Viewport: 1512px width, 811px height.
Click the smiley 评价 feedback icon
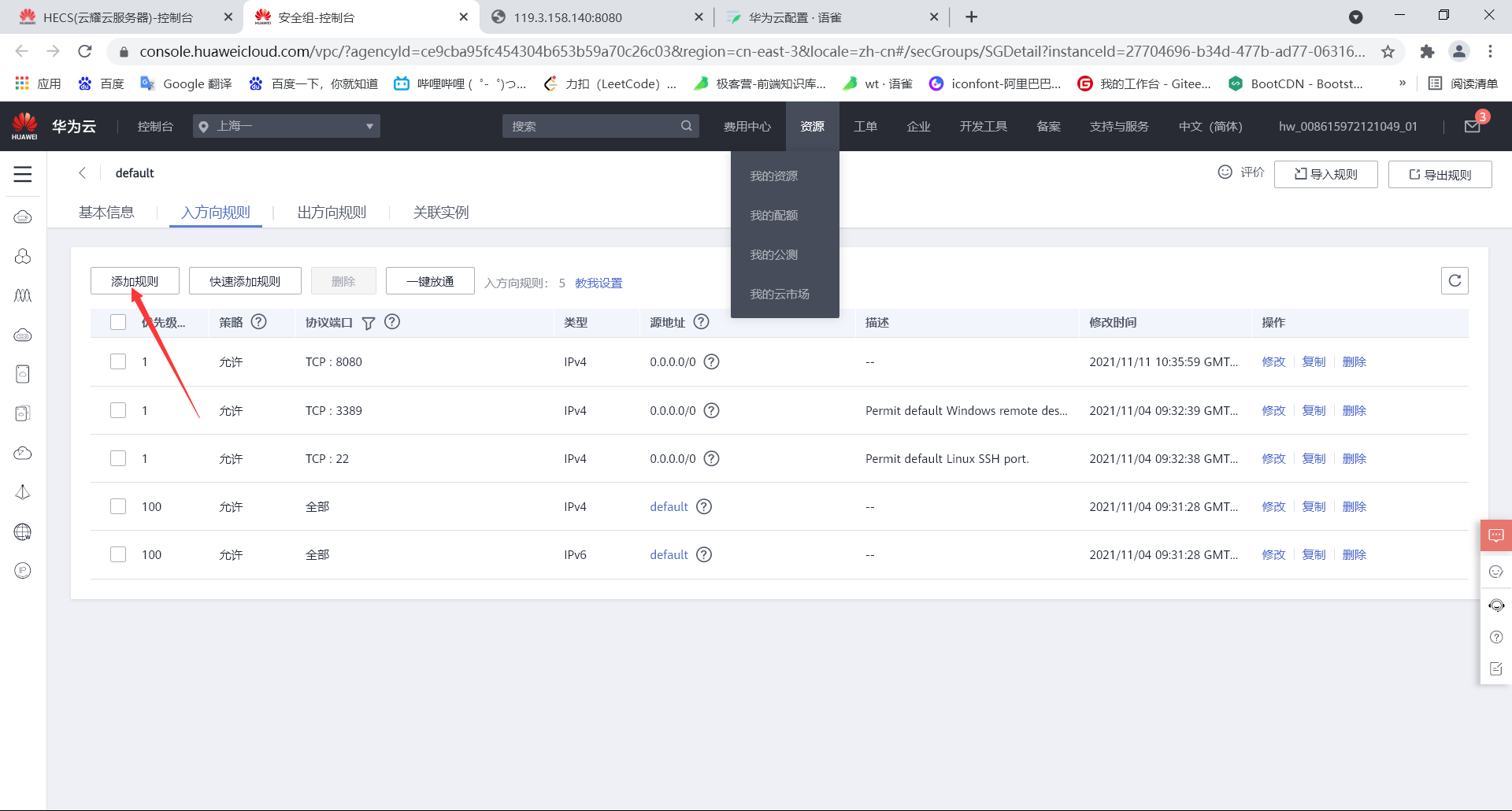1225,172
